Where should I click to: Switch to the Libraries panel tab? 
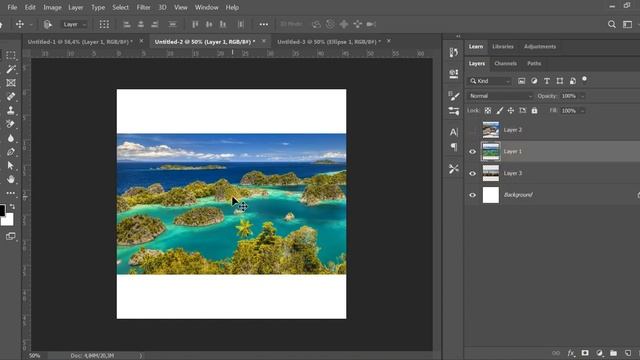point(503,47)
